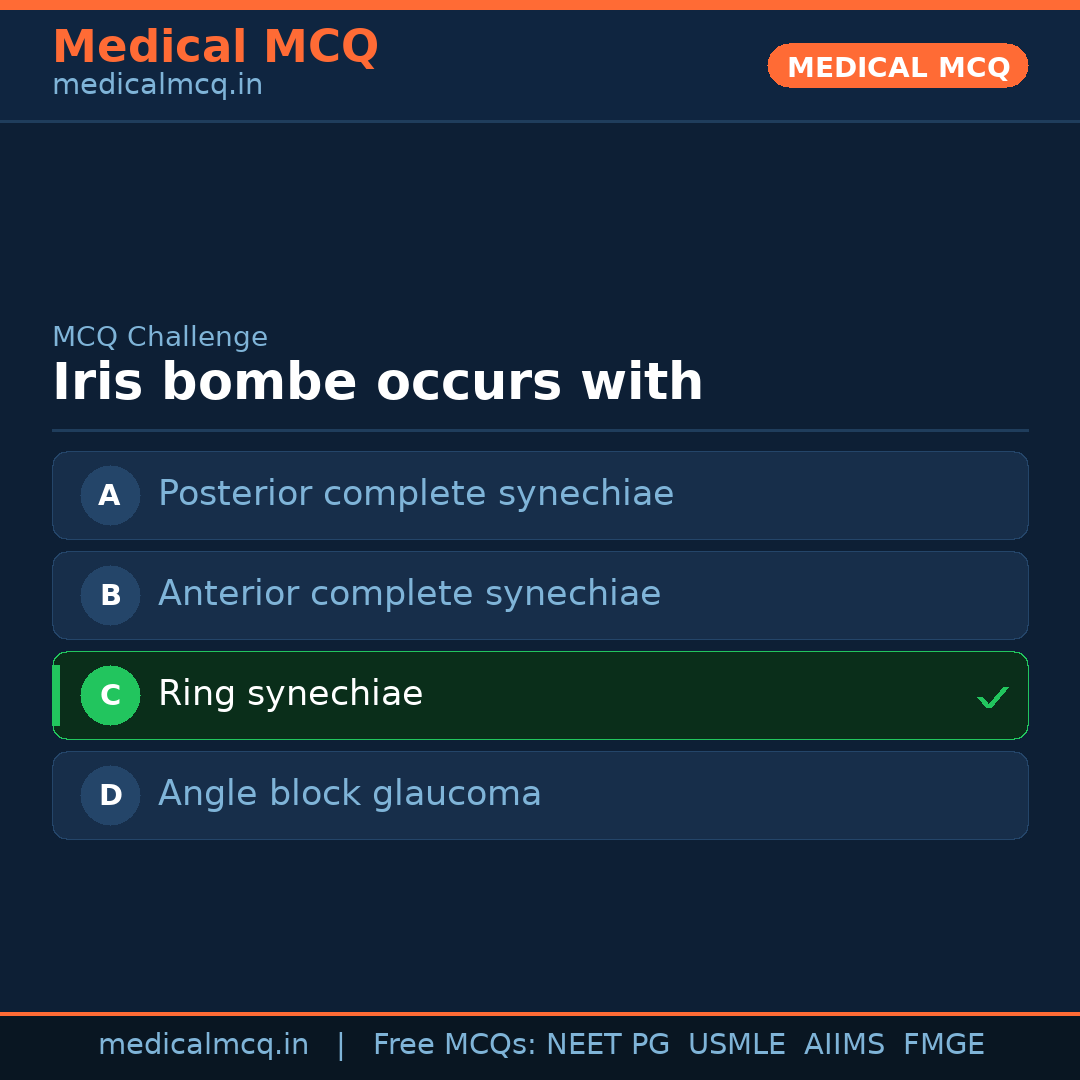
Task: Click the Medical MCQ header logo
Action: 215,46
